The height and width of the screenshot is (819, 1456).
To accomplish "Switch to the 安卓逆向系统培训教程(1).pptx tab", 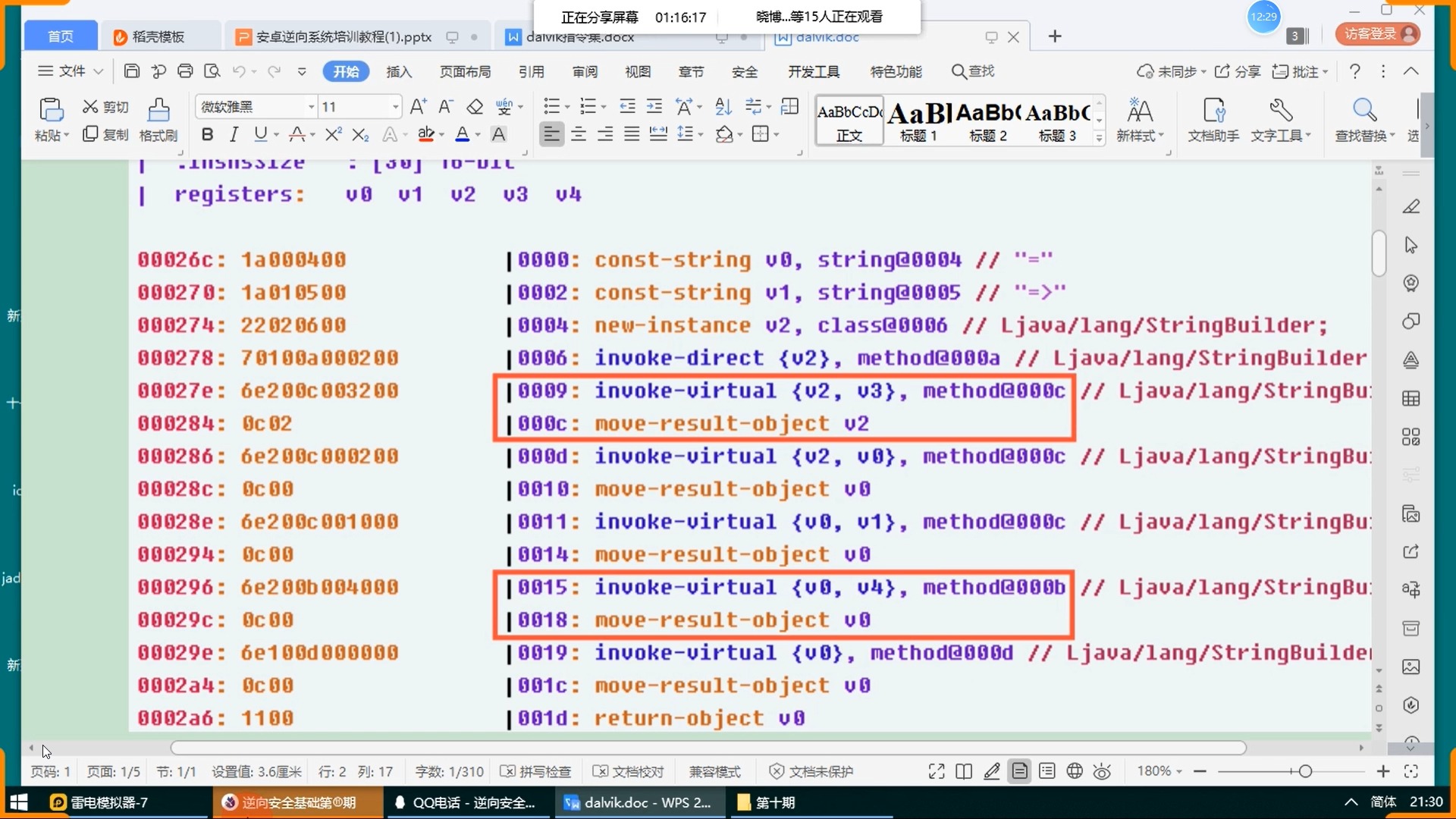I will [344, 36].
